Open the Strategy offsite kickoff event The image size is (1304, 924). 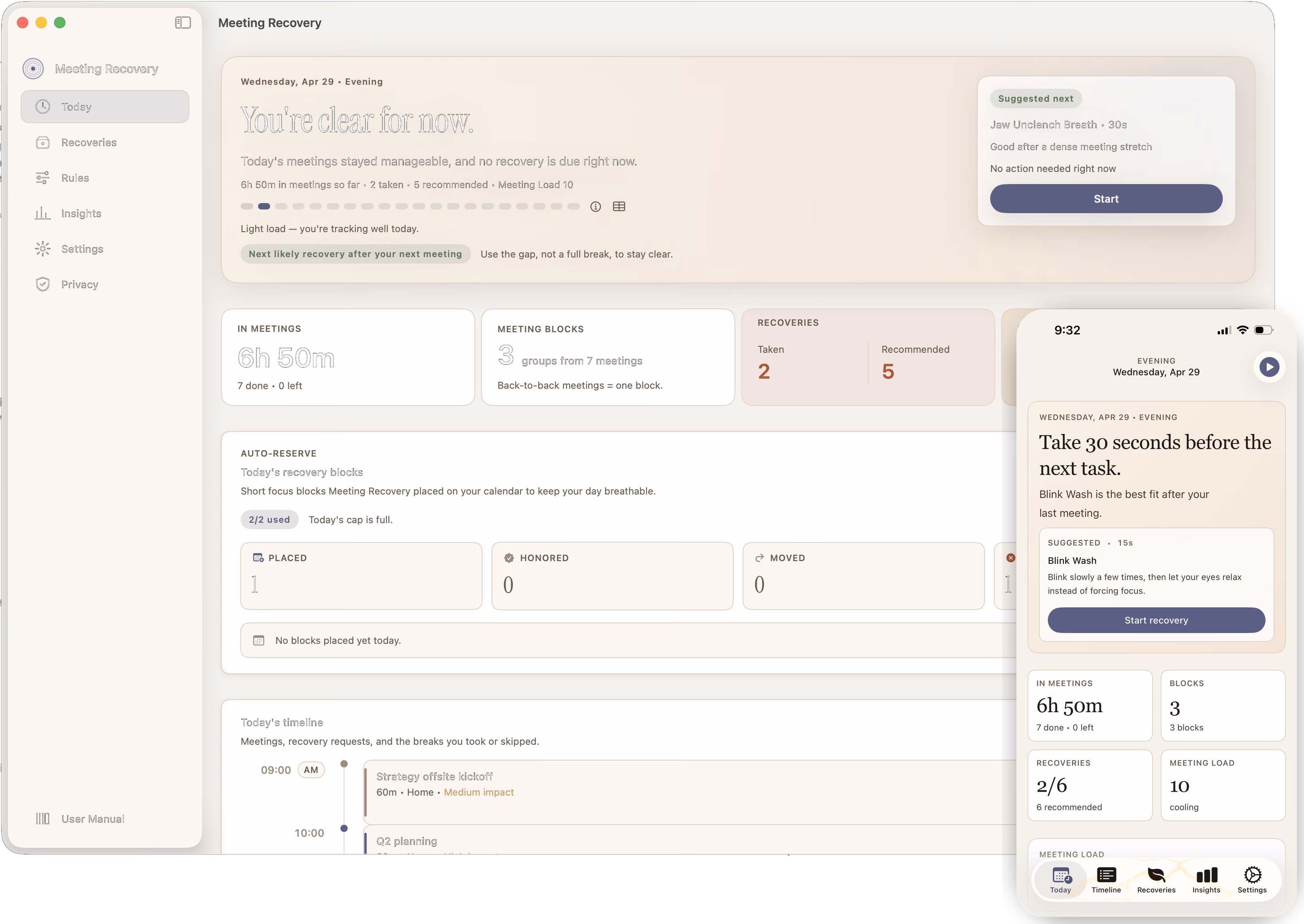pos(690,792)
